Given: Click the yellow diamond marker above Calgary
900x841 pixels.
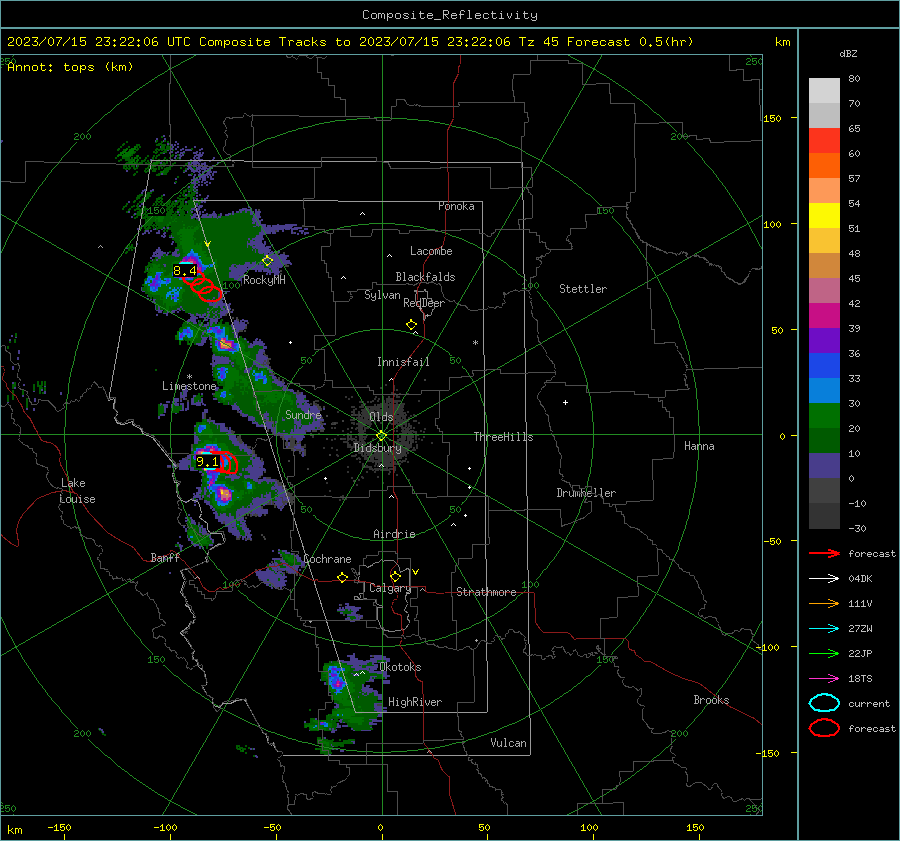Looking at the screenshot, I should coord(395,576).
